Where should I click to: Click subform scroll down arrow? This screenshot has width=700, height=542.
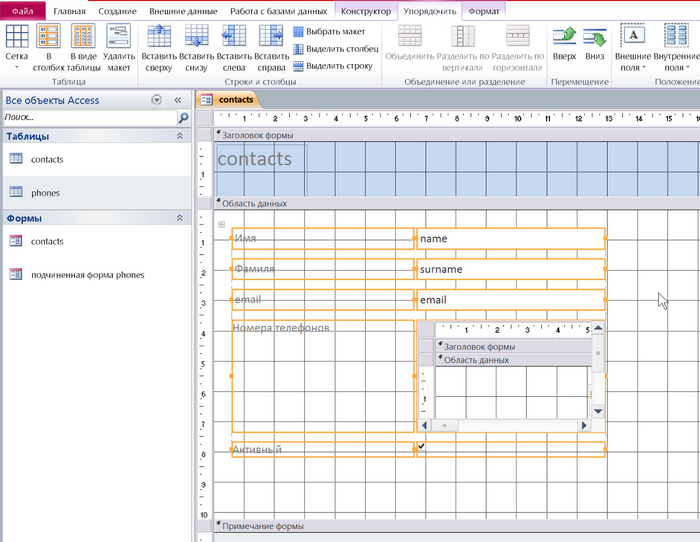click(598, 411)
